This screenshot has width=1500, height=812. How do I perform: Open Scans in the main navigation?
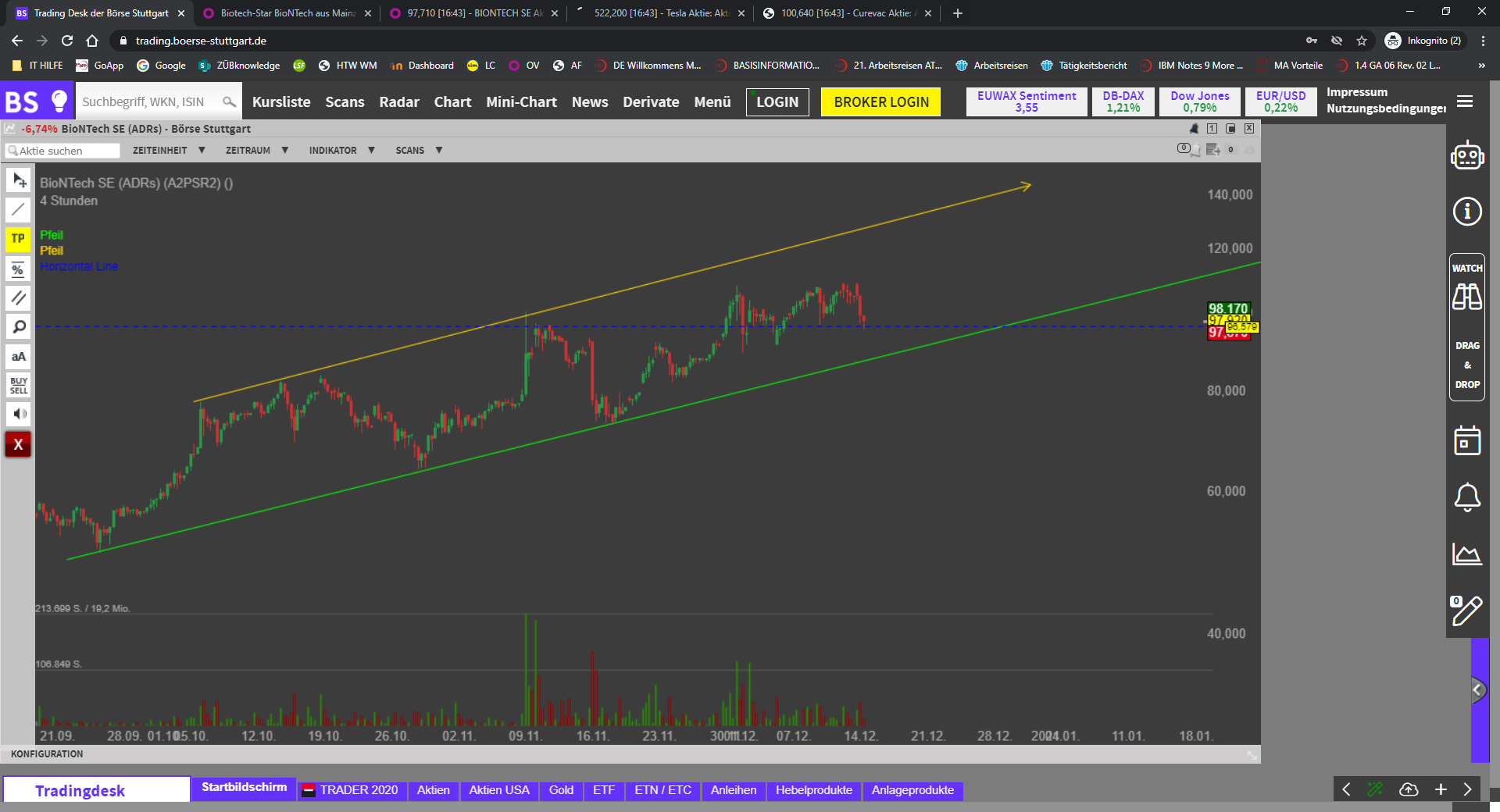(345, 101)
